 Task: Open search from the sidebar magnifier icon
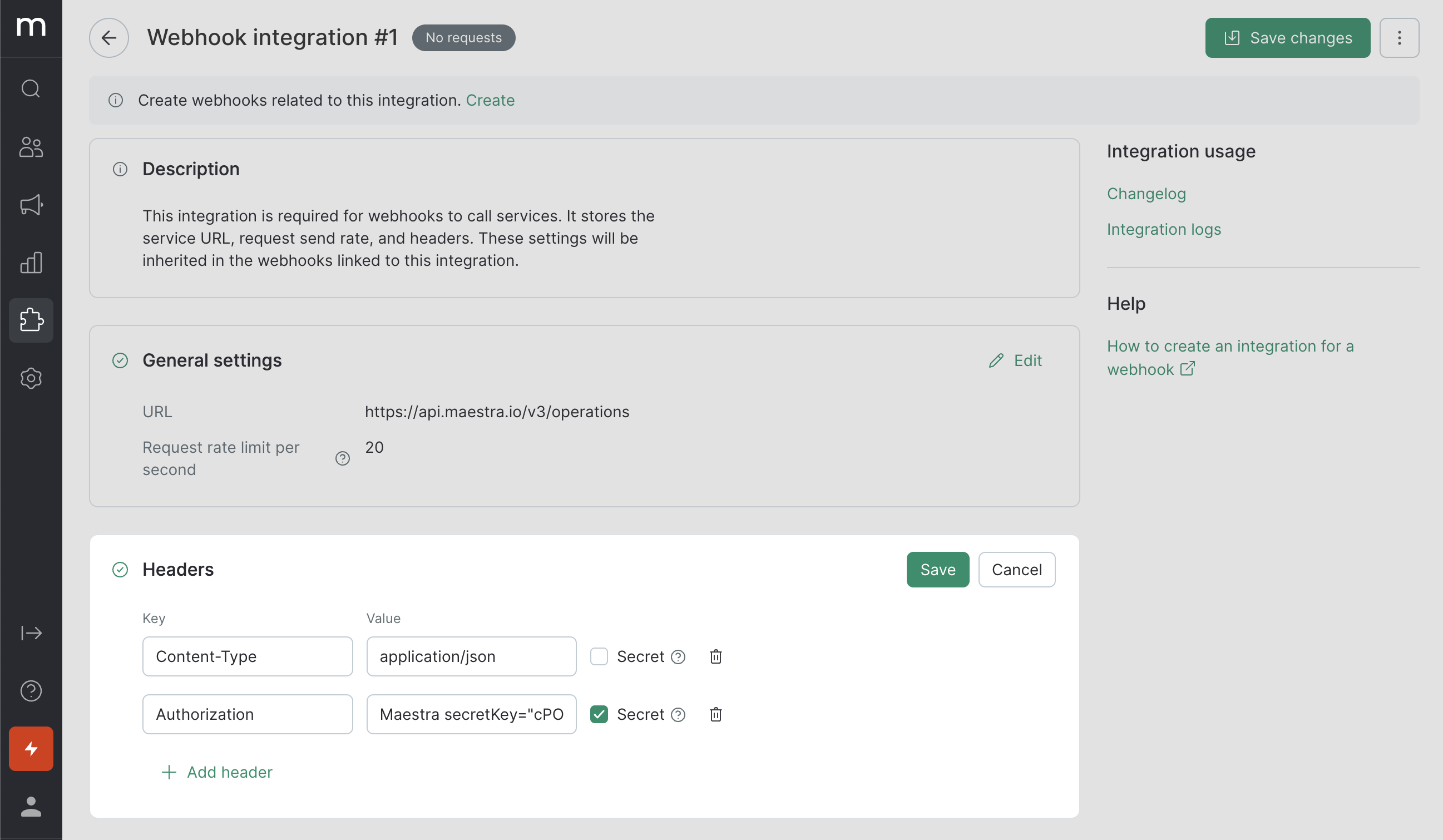pos(31,89)
